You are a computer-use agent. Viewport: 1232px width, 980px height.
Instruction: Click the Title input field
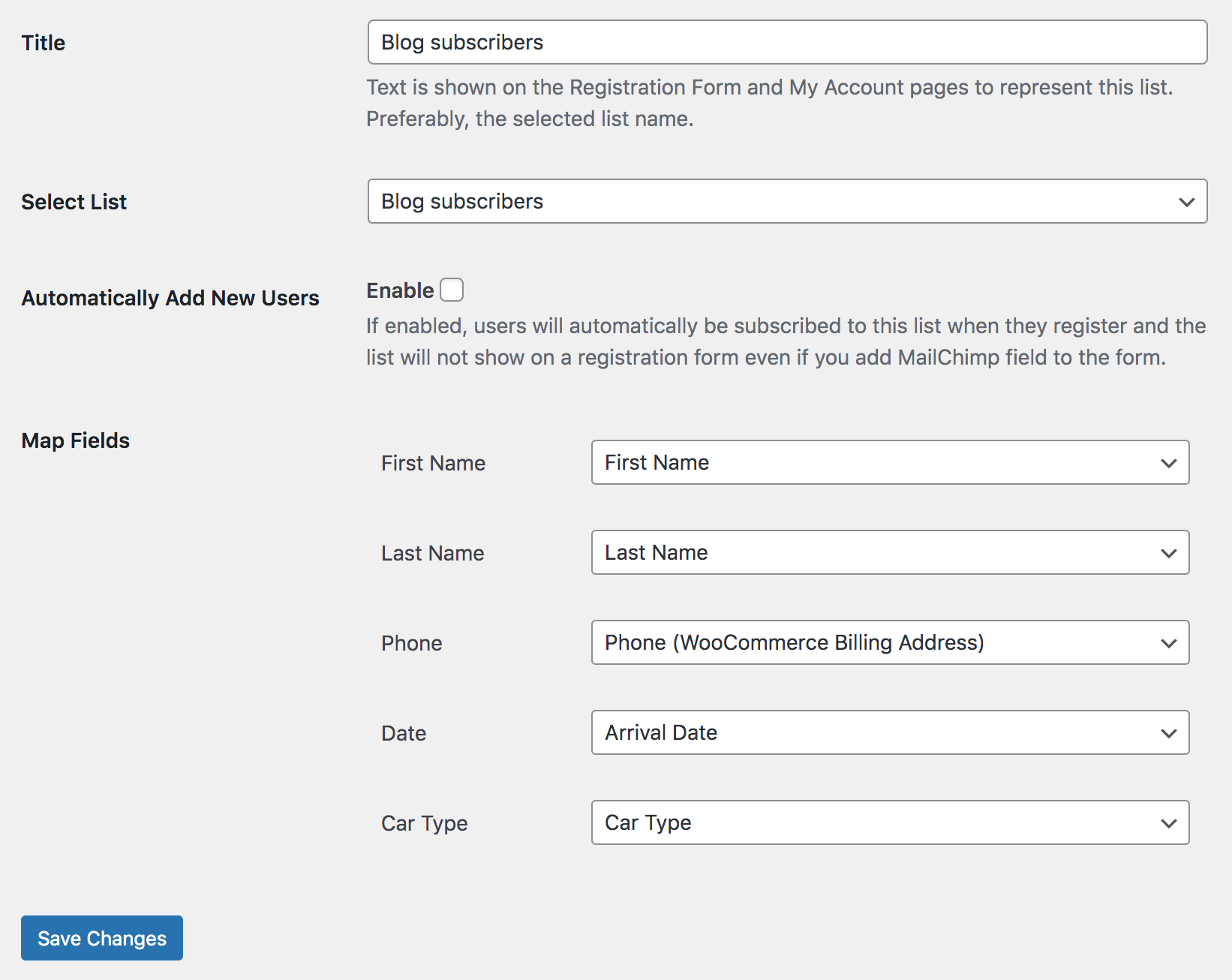(787, 42)
